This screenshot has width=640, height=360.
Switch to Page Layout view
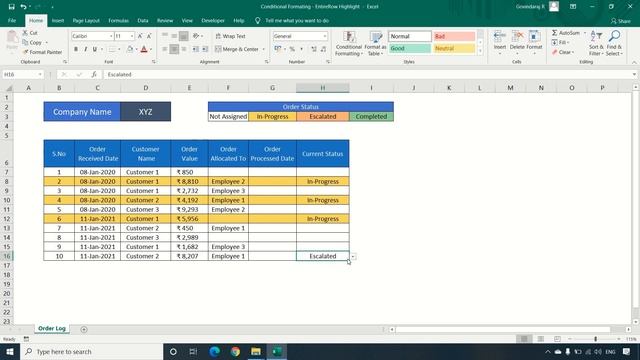pyautogui.click(x=540, y=339)
